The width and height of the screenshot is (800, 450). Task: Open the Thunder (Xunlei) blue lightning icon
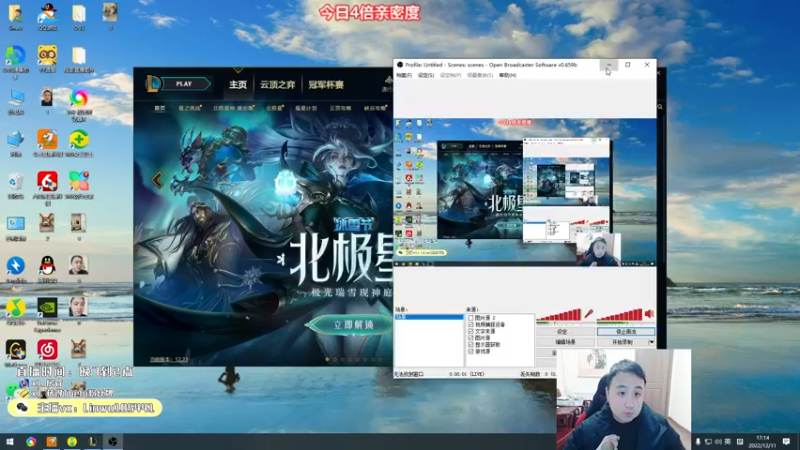coord(16,267)
